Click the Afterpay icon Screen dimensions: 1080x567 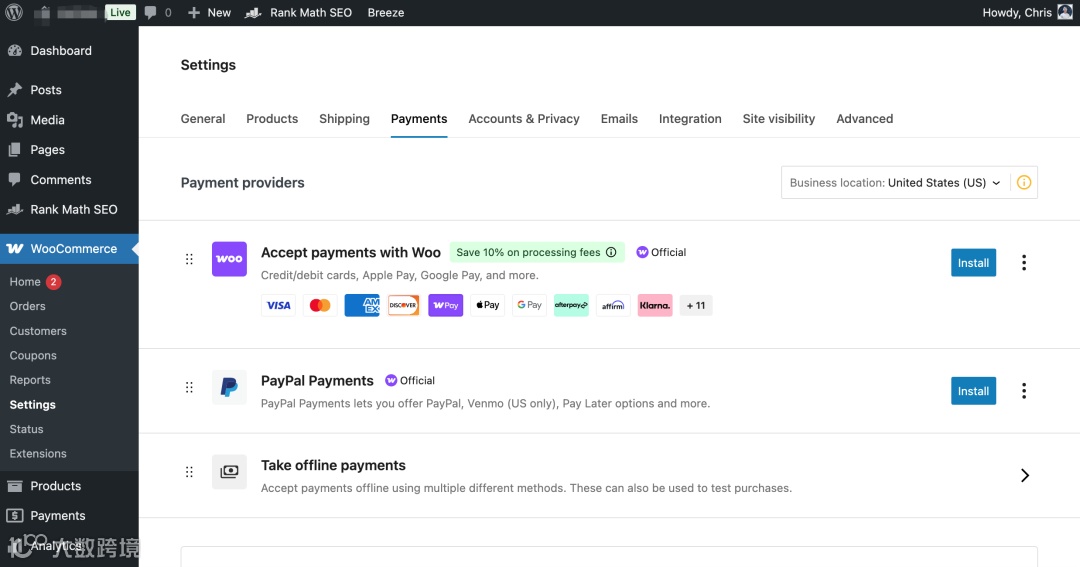(x=571, y=305)
